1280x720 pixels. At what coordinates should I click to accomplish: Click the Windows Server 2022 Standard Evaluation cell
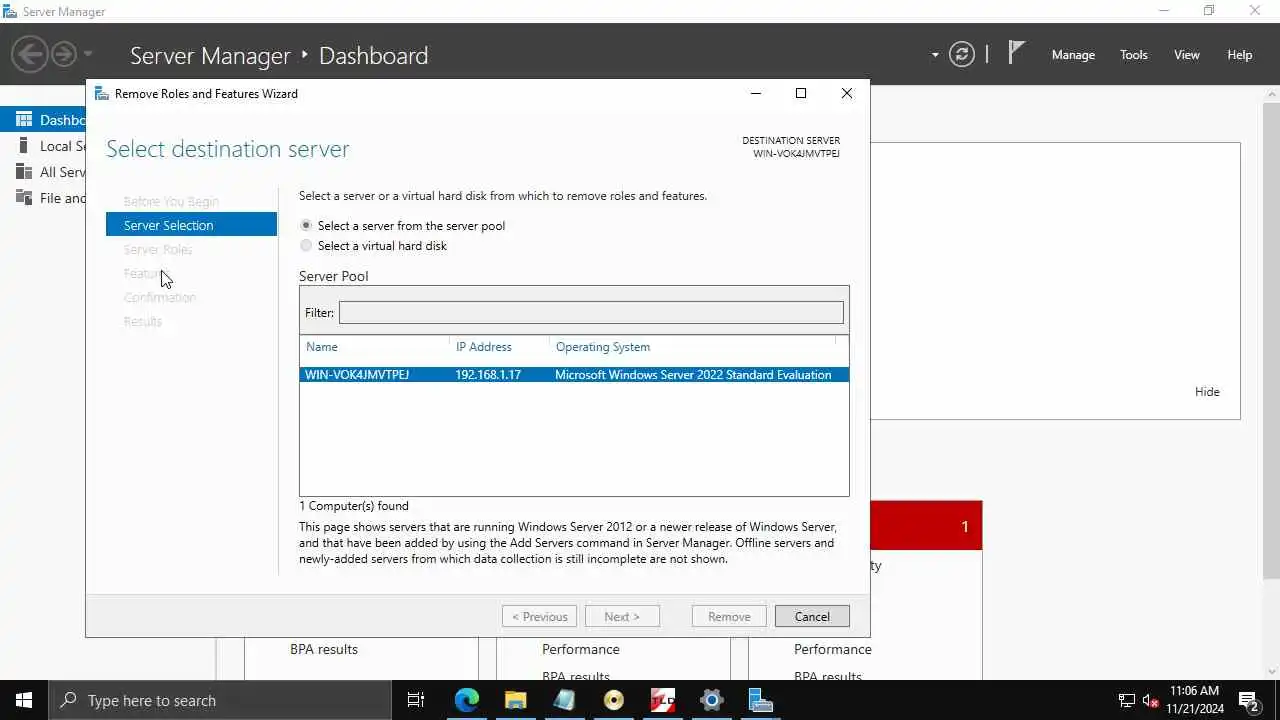[x=693, y=375]
